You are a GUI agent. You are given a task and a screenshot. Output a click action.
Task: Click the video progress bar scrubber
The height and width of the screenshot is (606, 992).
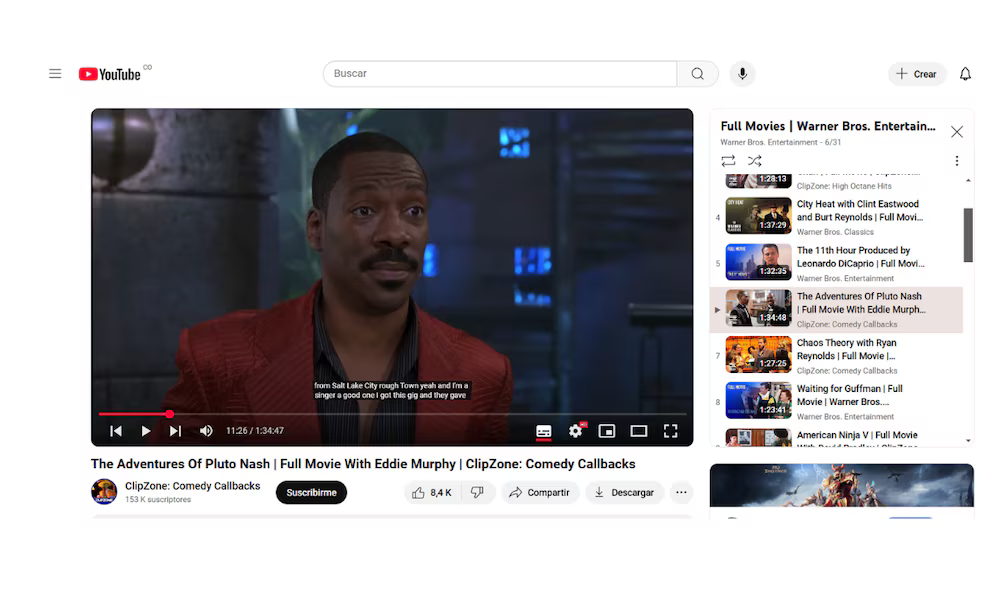click(169, 414)
